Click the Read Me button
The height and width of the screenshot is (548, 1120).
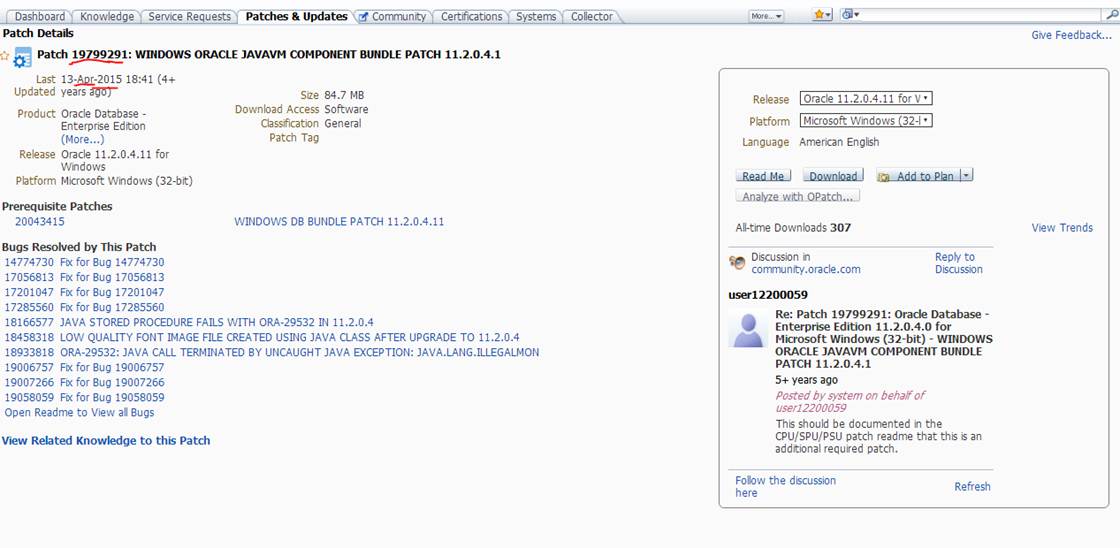click(763, 176)
